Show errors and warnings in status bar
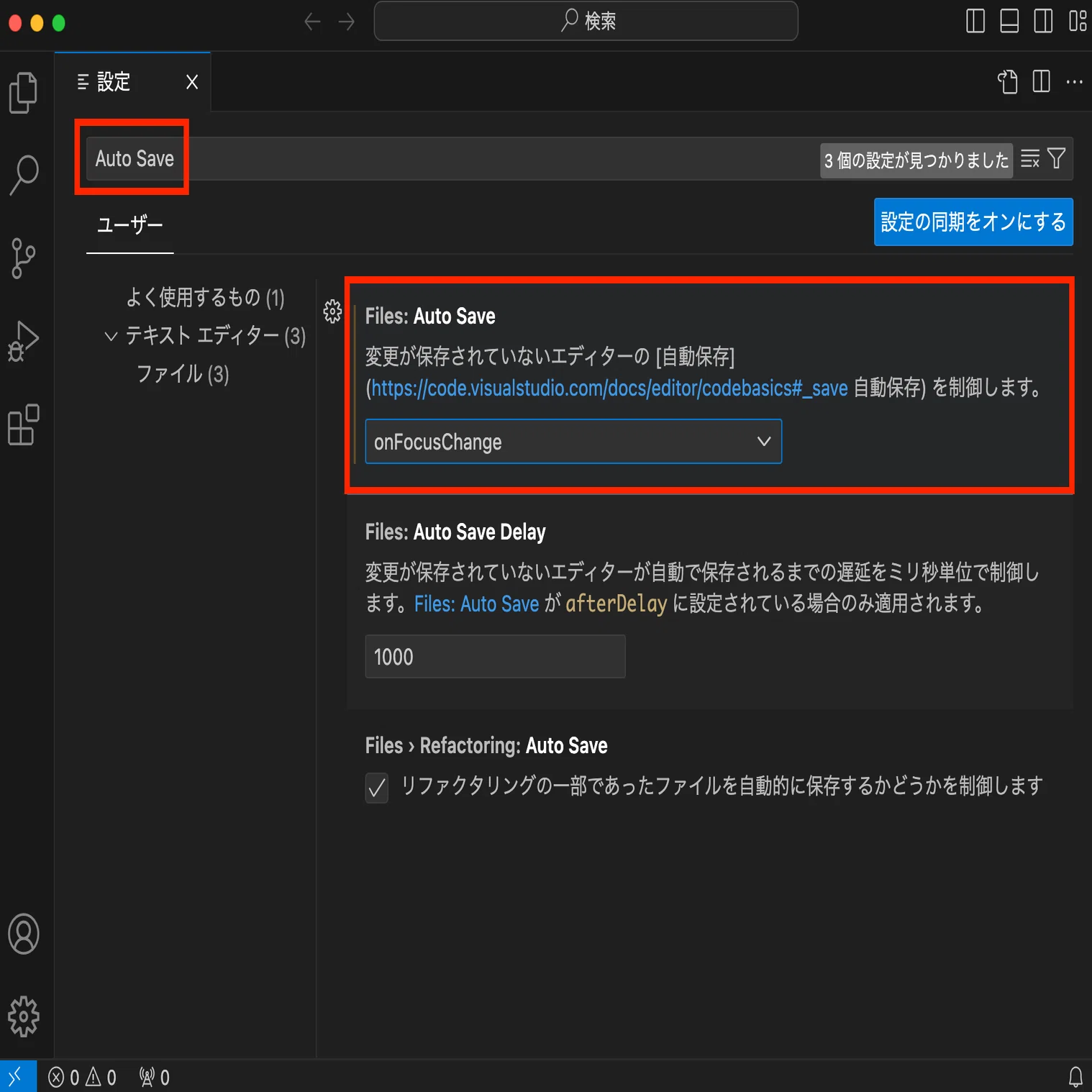The width and height of the screenshot is (1092, 1092). coord(82,1077)
